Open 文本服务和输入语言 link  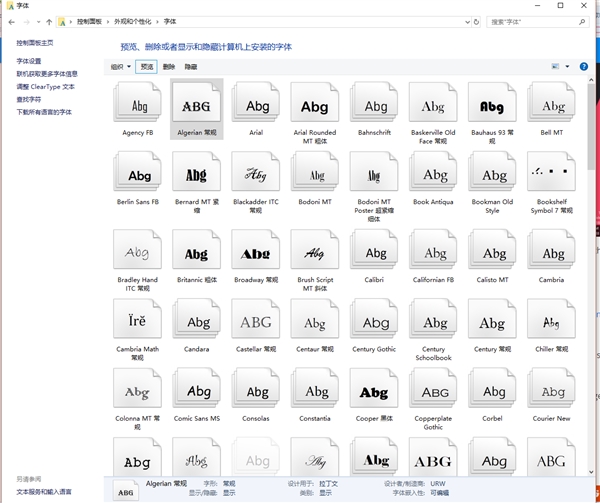coord(44,492)
